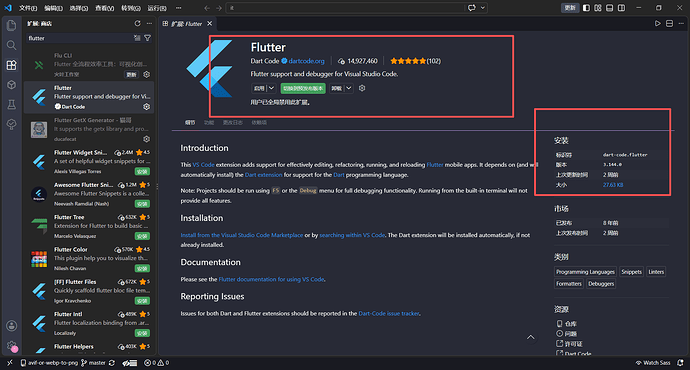Toggle the bottom panel visibility
The height and width of the screenshot is (370, 690).
coord(609,8)
